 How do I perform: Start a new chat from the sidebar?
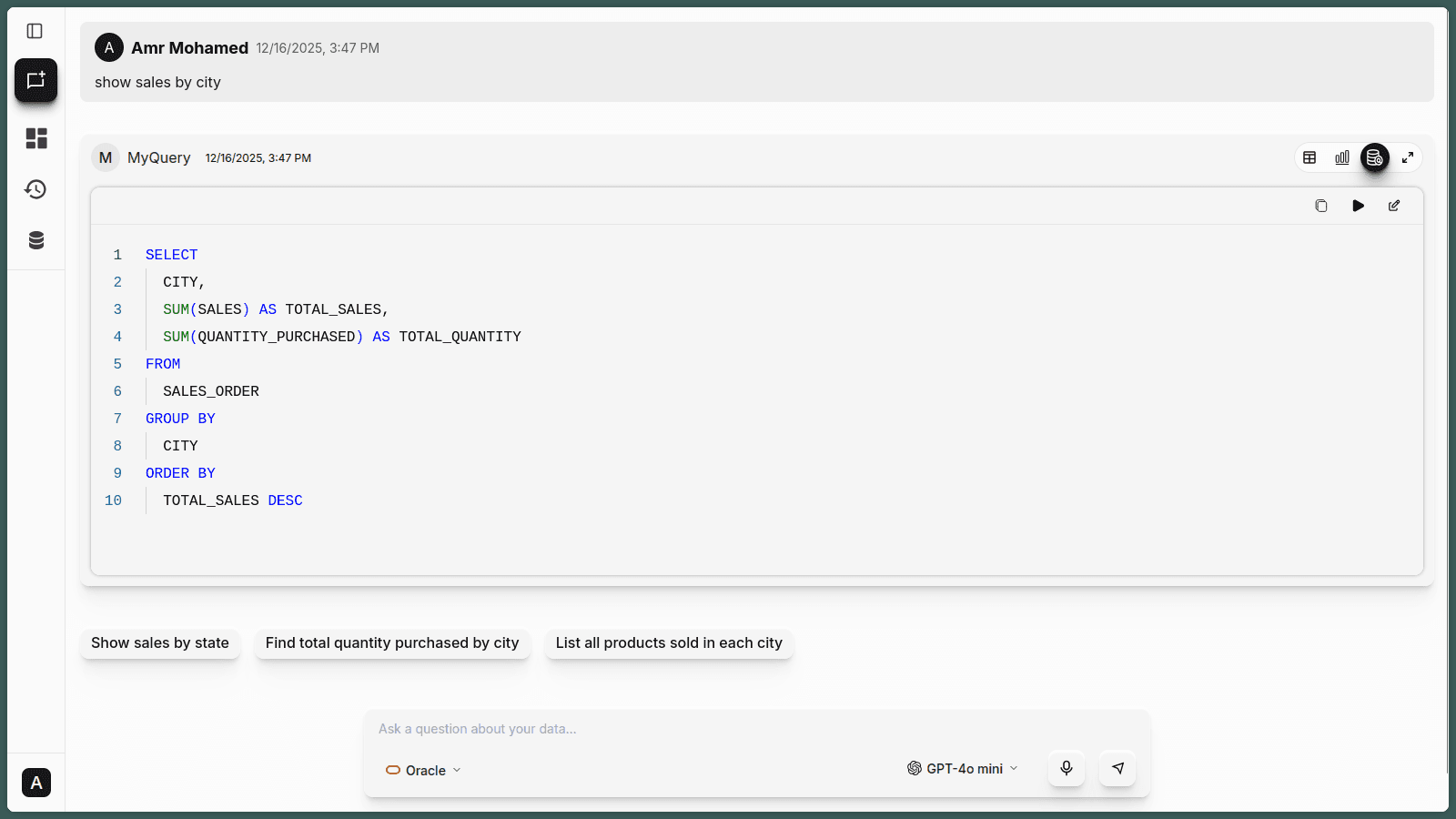35,80
